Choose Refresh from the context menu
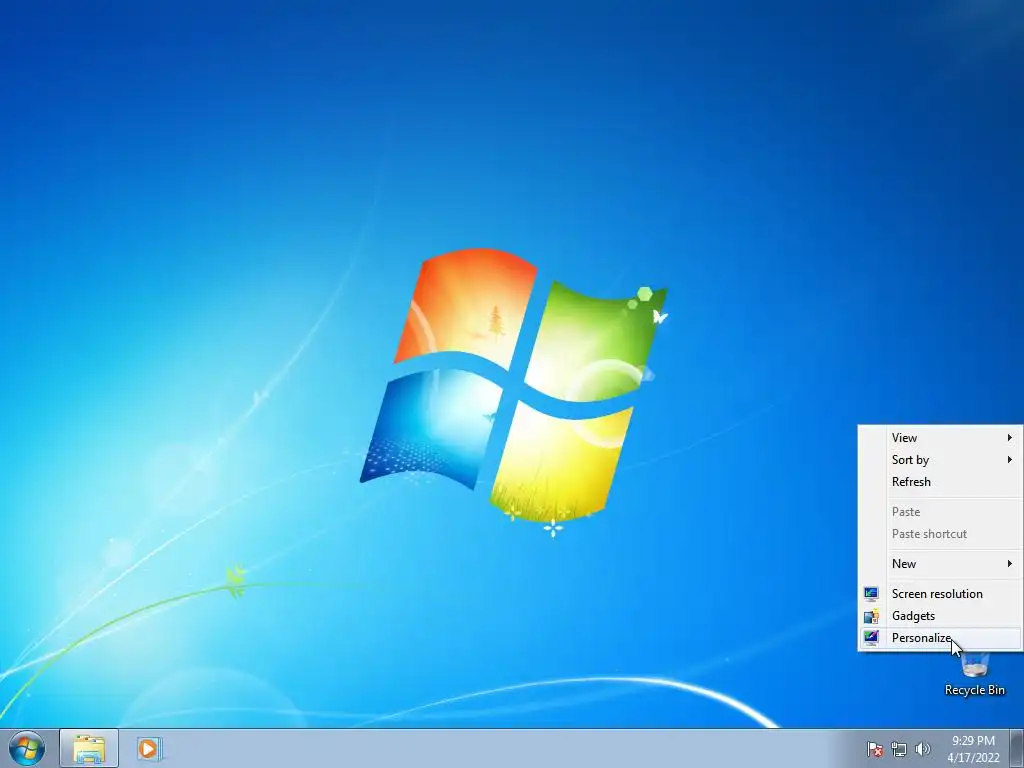Image resolution: width=1024 pixels, height=768 pixels. 940,482
